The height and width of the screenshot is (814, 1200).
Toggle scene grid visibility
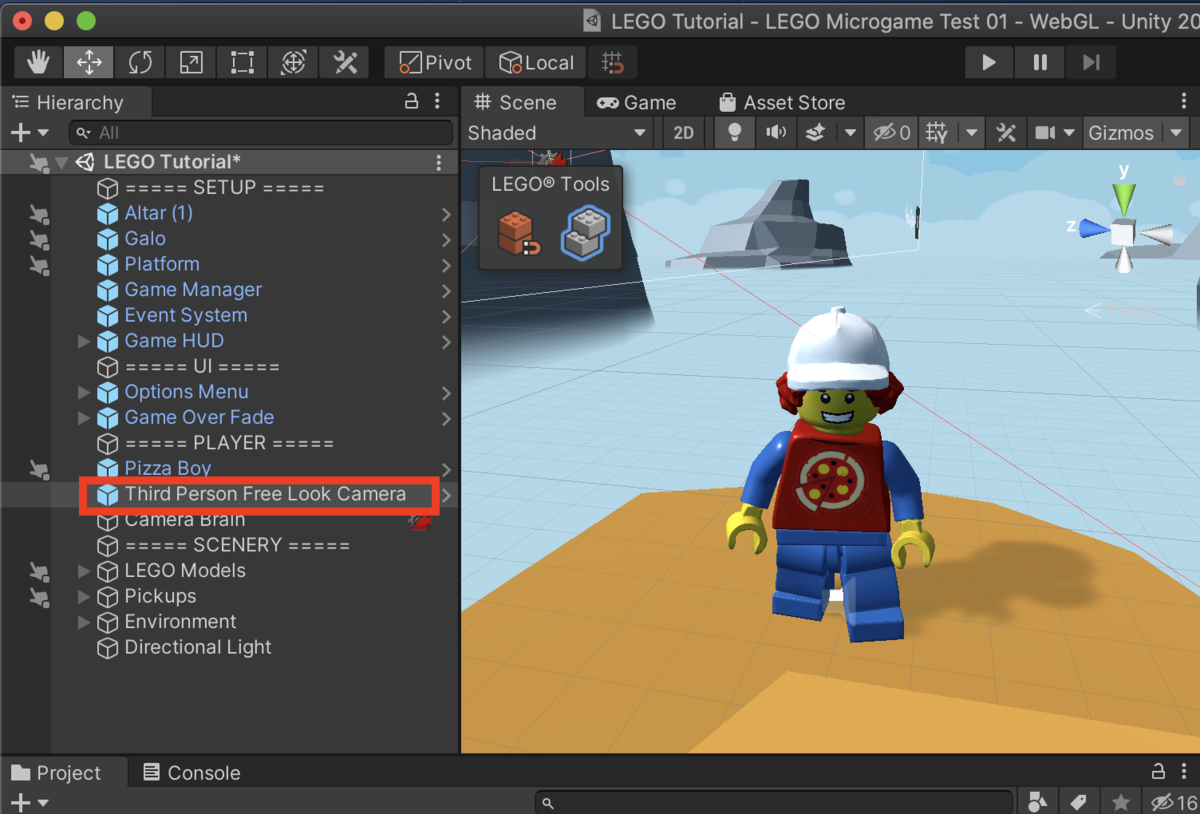tap(937, 132)
